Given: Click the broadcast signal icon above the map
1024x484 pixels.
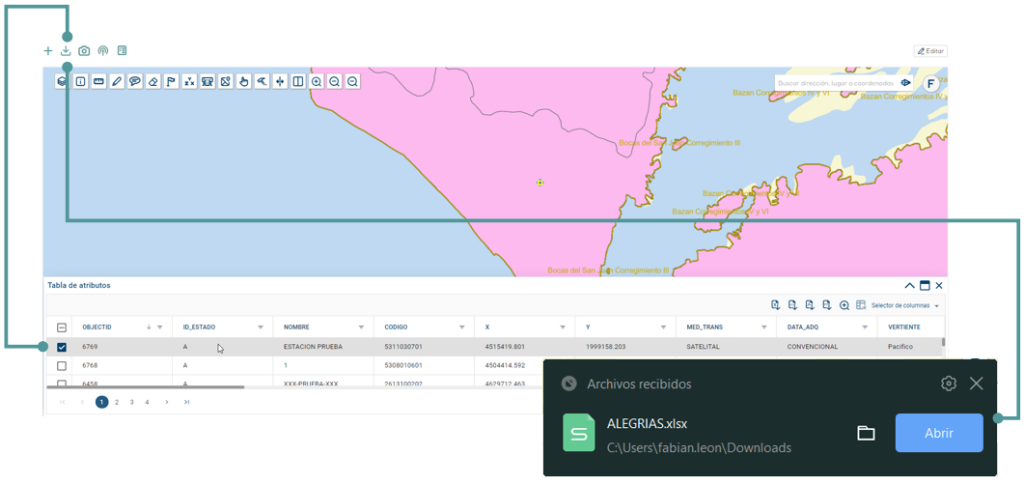Looking at the screenshot, I should (103, 51).
